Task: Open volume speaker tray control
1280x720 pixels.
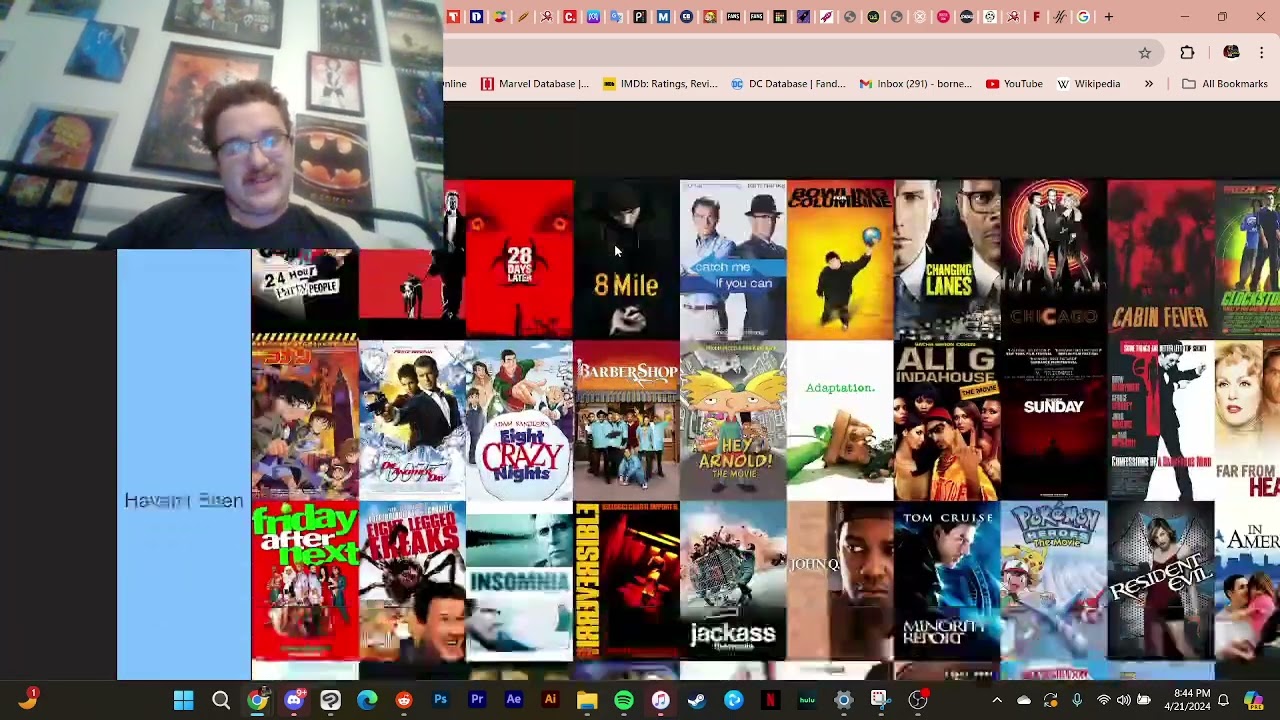Action: [1124, 700]
